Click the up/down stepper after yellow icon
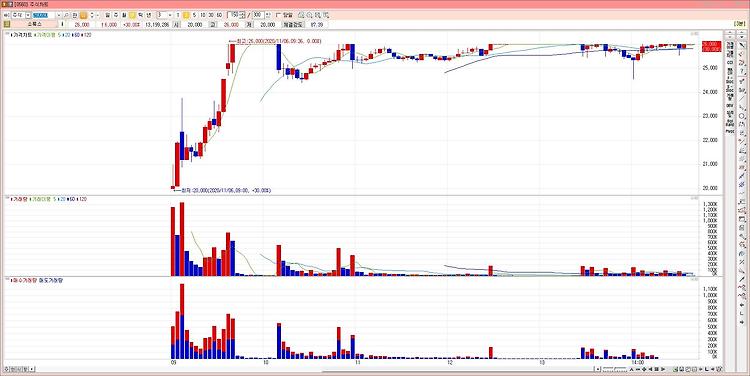The height and width of the screenshot is (376, 750). pos(92,15)
